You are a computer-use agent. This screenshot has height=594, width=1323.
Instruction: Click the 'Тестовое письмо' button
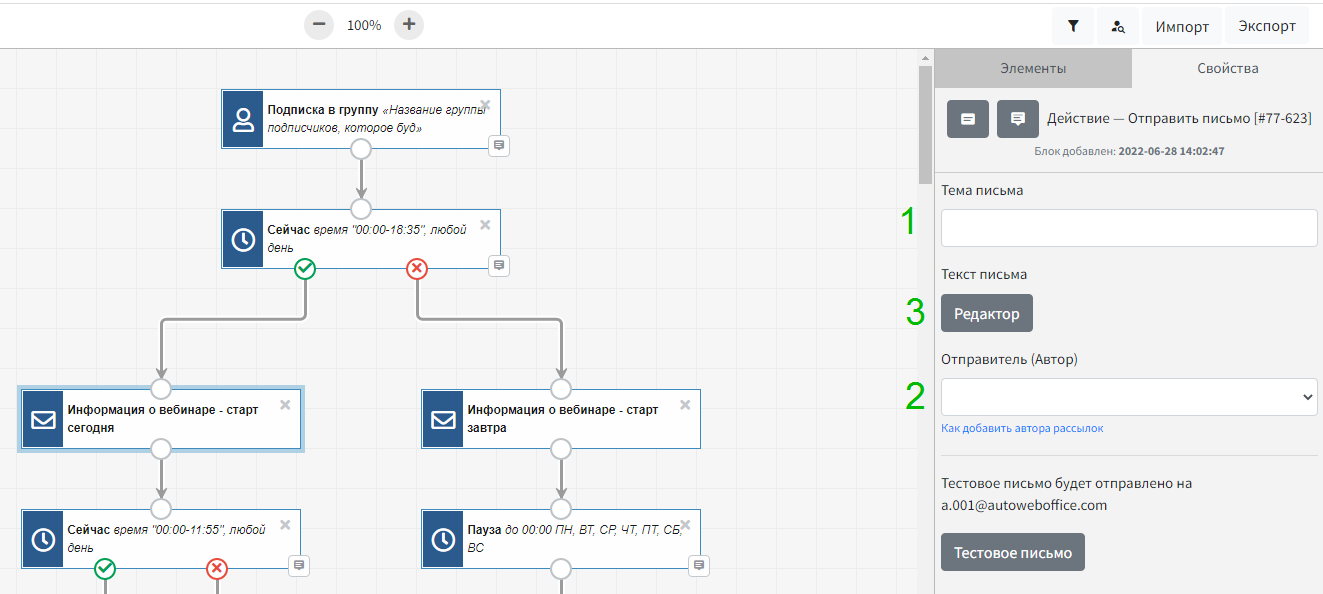coord(1012,552)
